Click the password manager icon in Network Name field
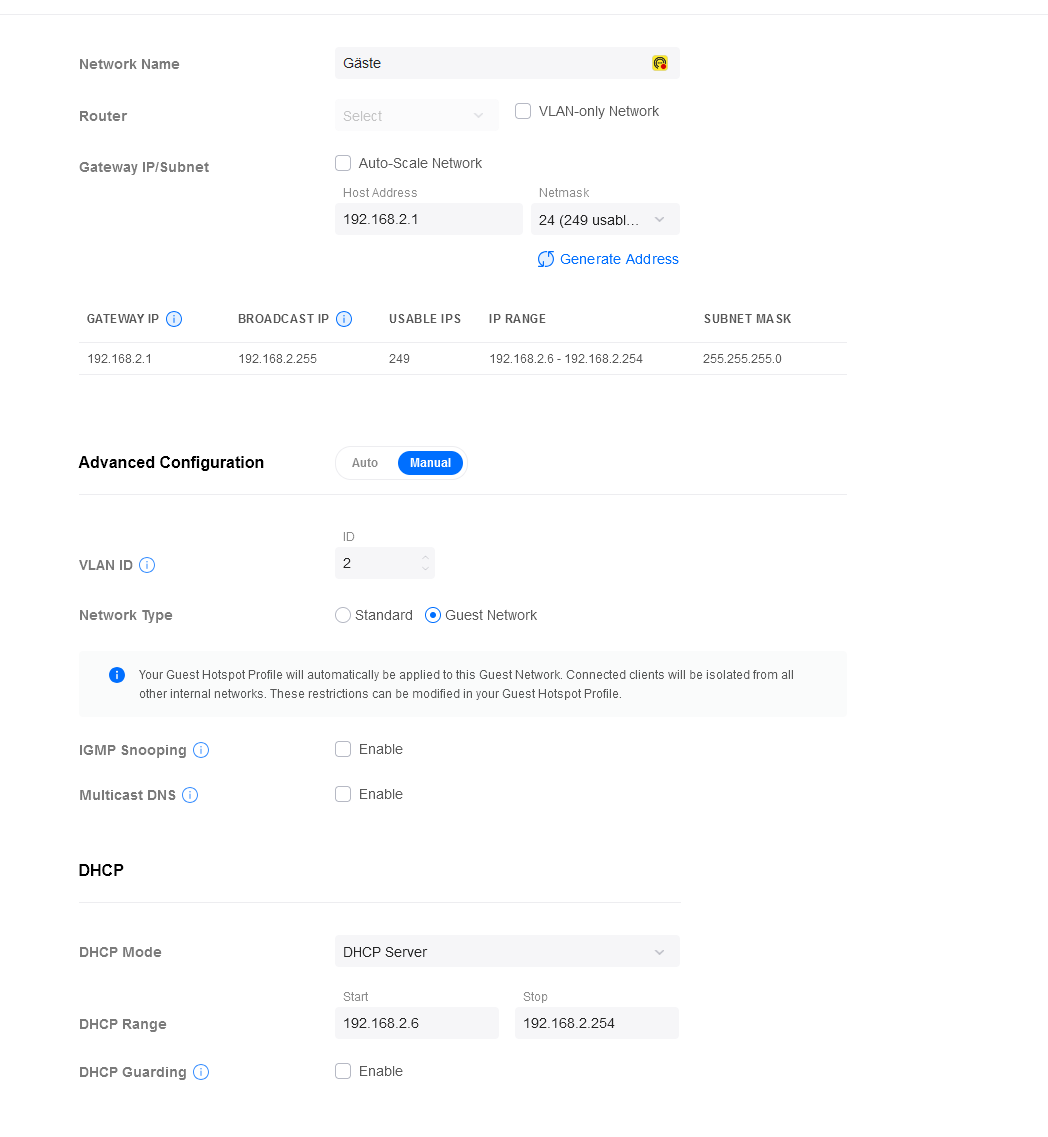Viewport: 1048px width, 1137px height. 660,63
